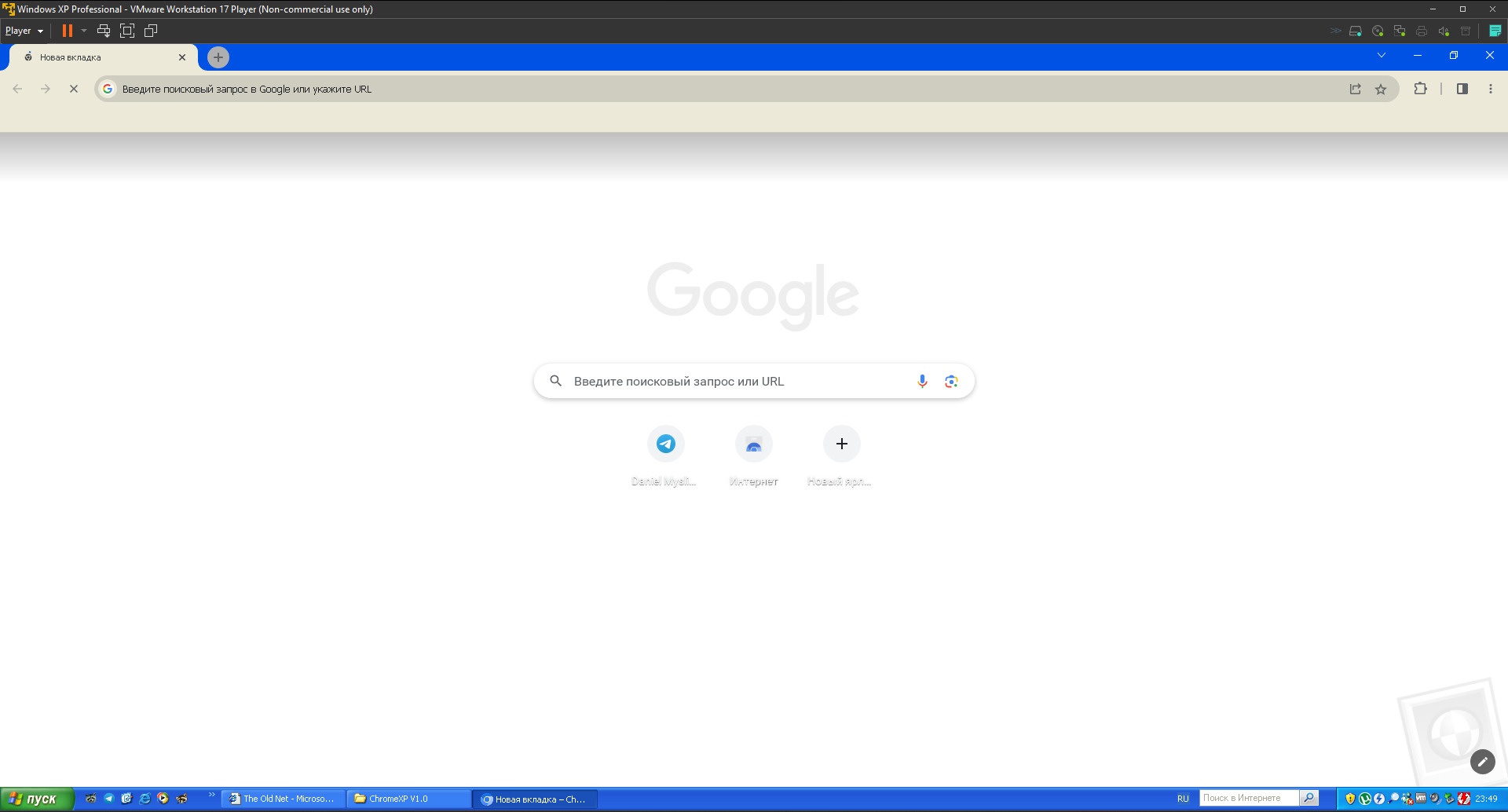Open Chrome's three-dot main menu

1490,89
